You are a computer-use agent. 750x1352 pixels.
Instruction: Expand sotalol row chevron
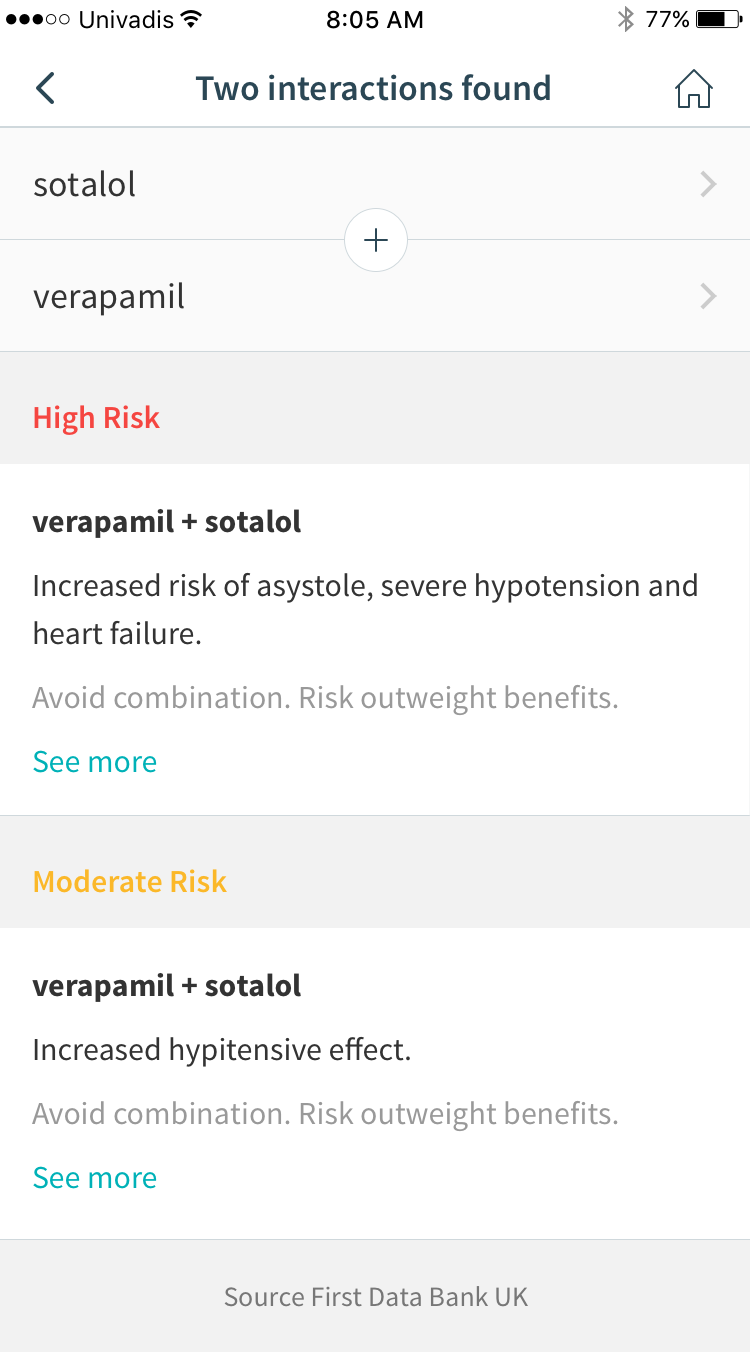pos(708,184)
